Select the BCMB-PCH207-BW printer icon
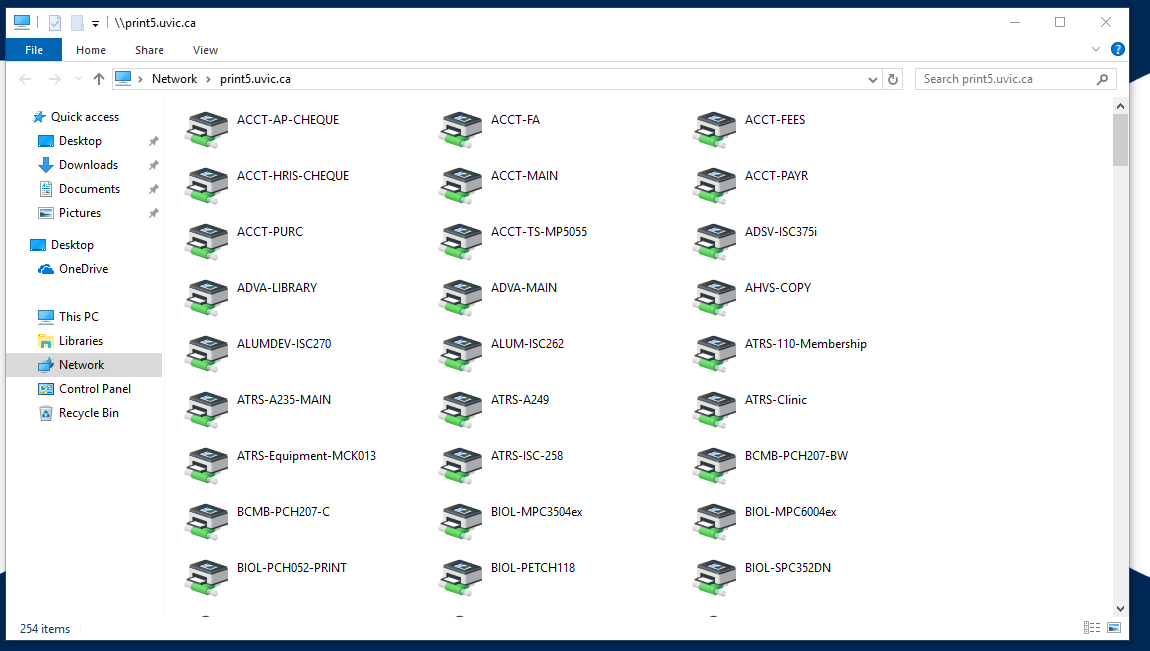The height and width of the screenshot is (651, 1150). tap(714, 465)
